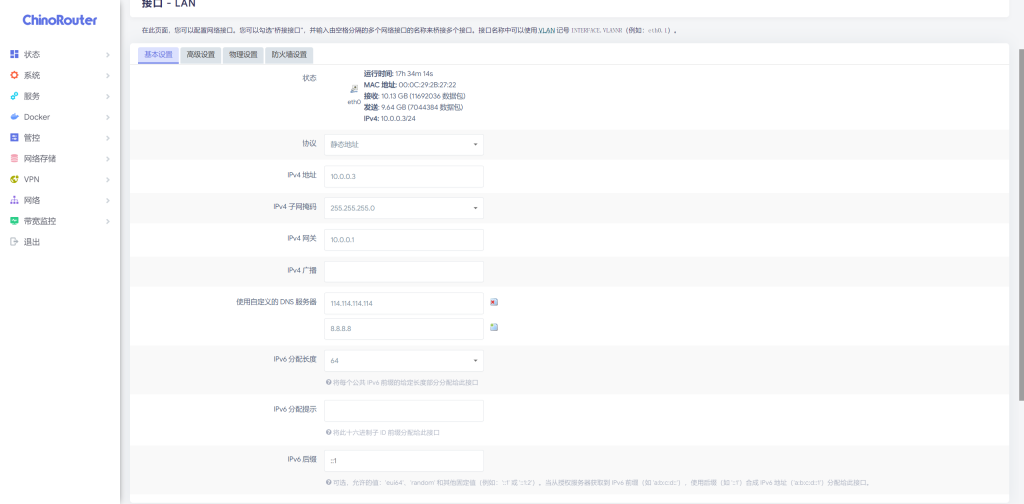The image size is (1024, 504).
Task: Expand the 带宽监控 menu chevron
Action: click(108, 222)
